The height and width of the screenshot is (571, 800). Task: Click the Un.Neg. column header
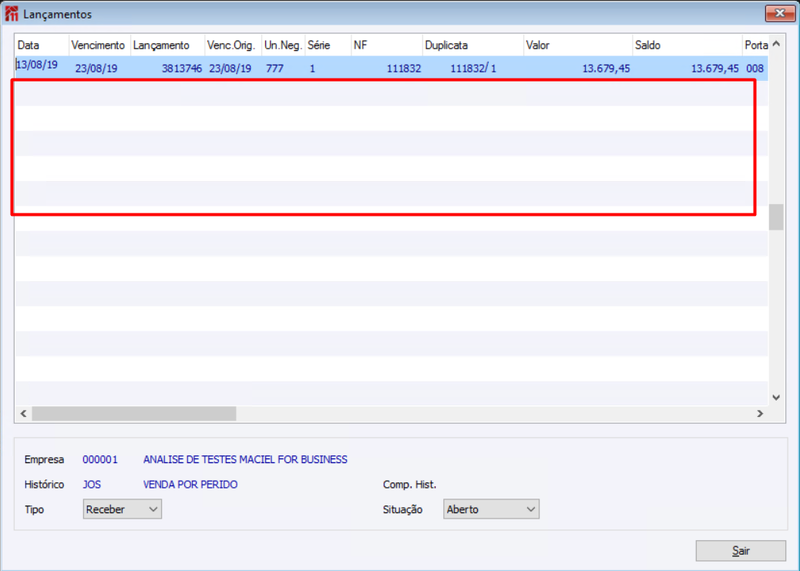[x=283, y=45]
